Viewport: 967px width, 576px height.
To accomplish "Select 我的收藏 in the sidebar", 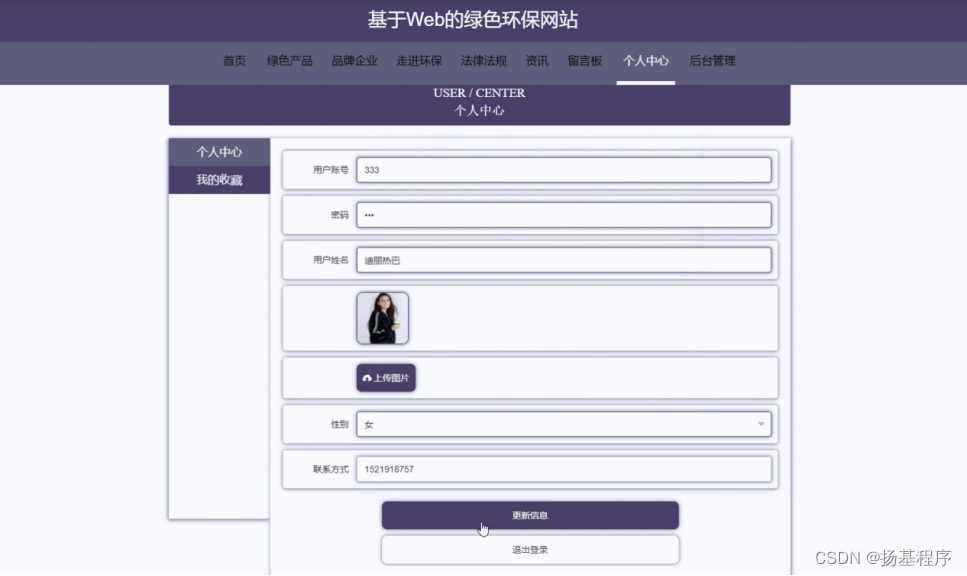I will pyautogui.click(x=218, y=177).
